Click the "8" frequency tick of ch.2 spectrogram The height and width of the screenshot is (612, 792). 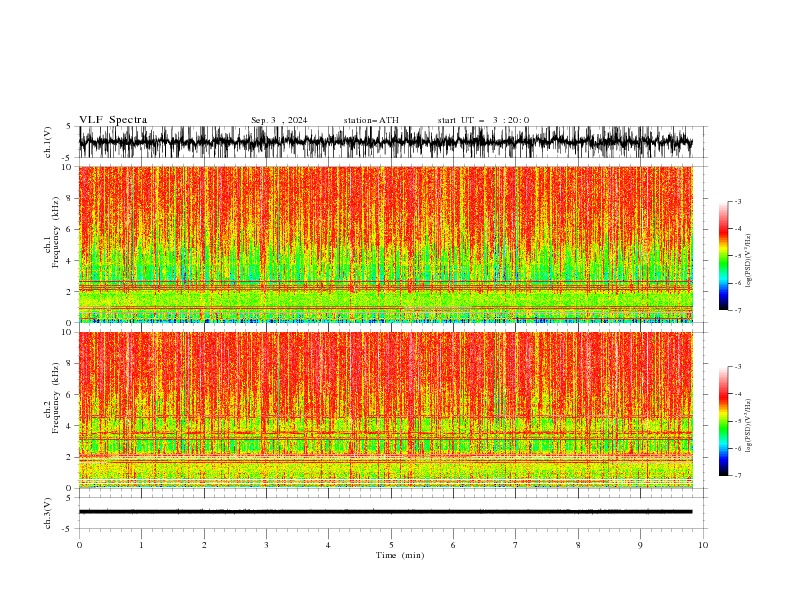point(70,364)
